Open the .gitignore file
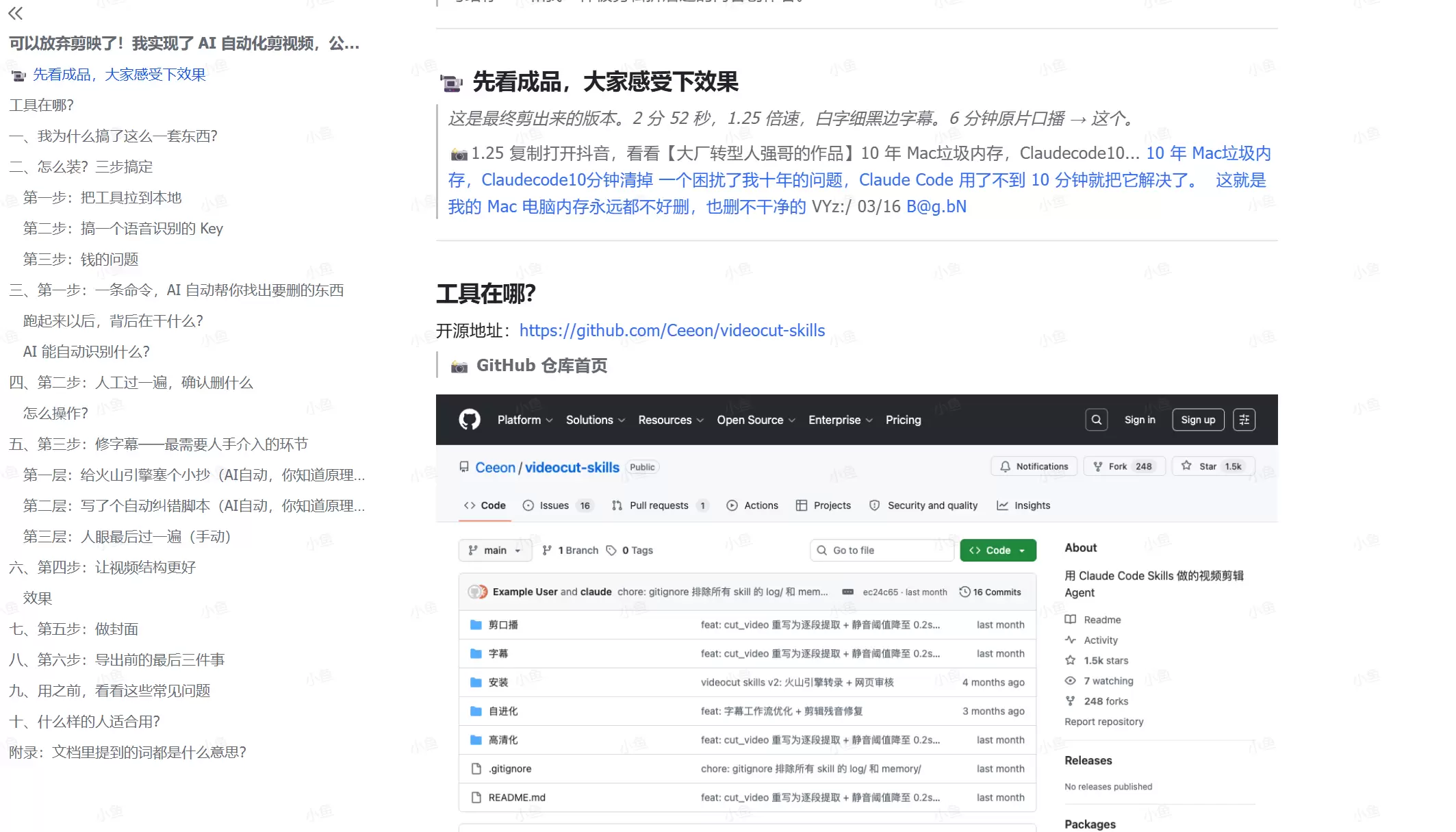The height and width of the screenshot is (832, 1456). pyautogui.click(x=510, y=768)
